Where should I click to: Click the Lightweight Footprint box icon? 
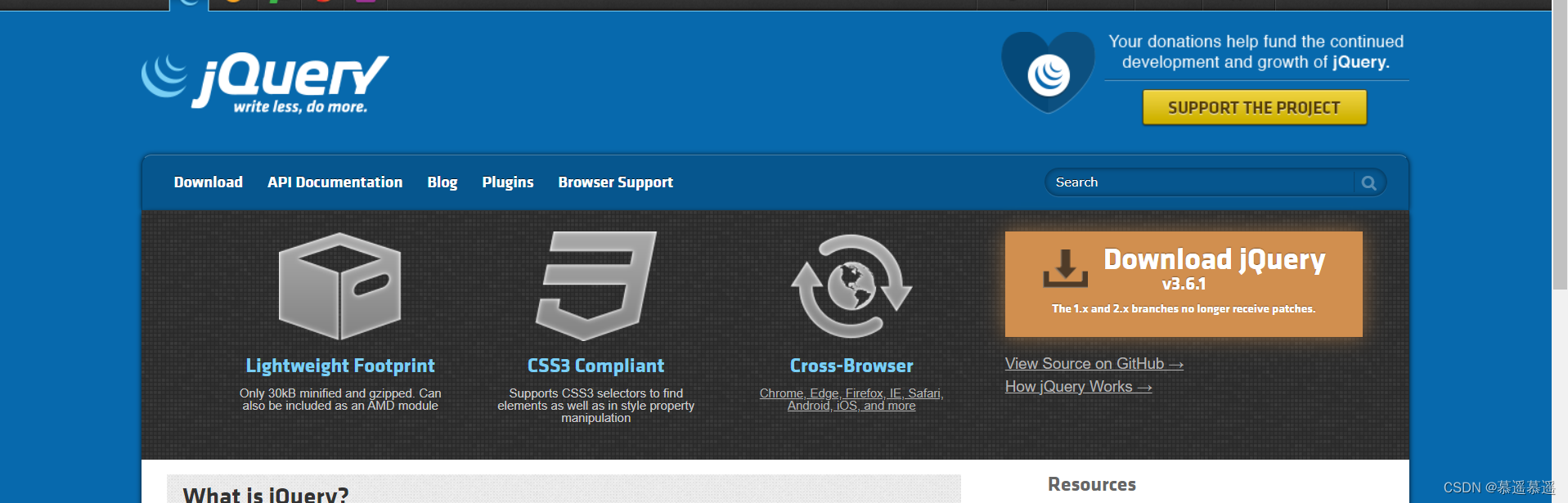[339, 286]
